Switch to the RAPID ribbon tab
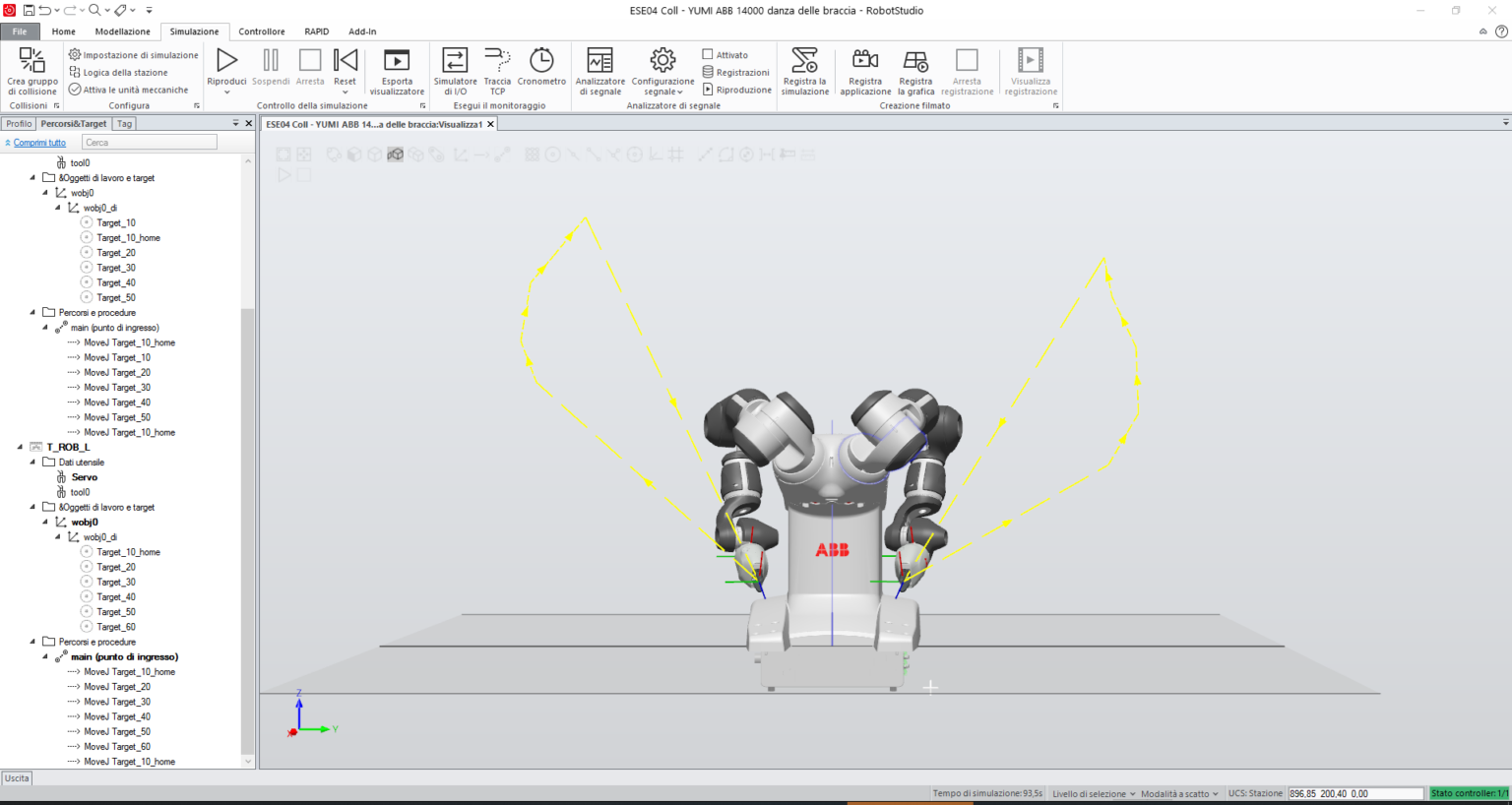This screenshot has height=805, width=1512. pyautogui.click(x=316, y=31)
